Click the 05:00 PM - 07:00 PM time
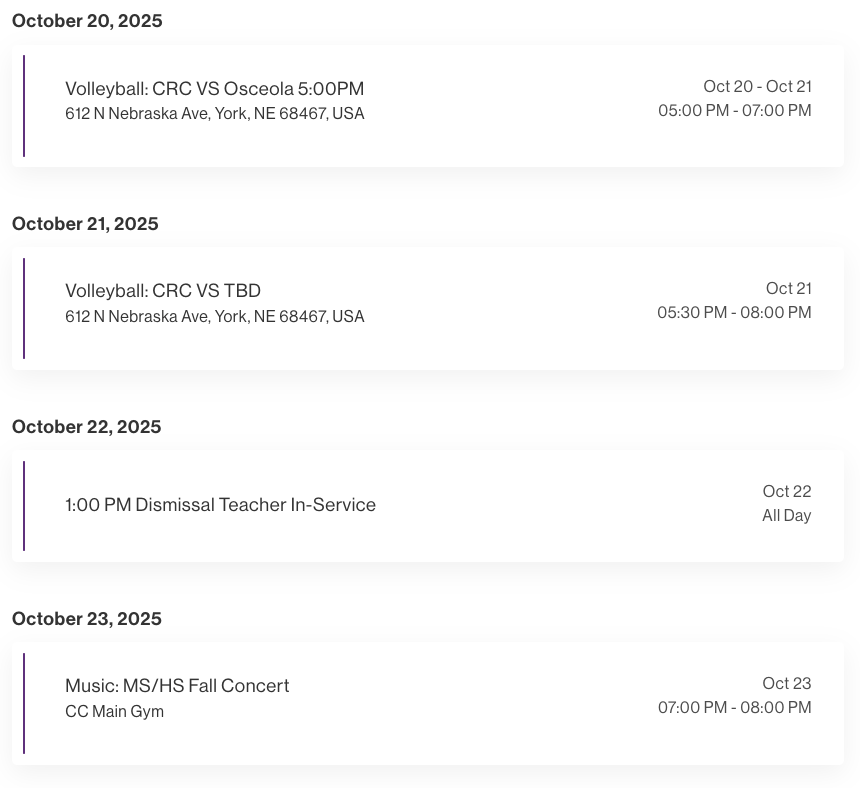Screen dimensions: 860x788 pyautogui.click(x=734, y=111)
